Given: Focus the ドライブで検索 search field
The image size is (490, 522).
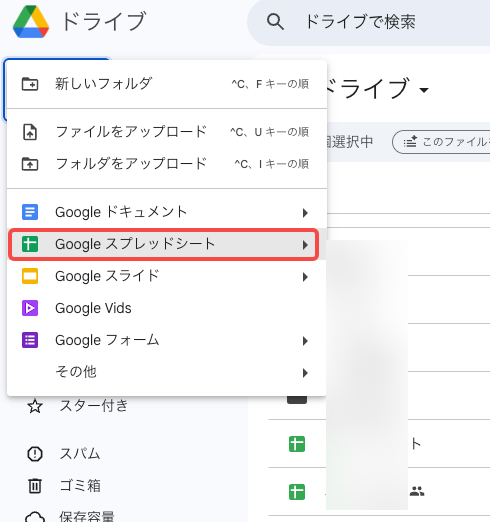Looking at the screenshot, I should (368, 22).
